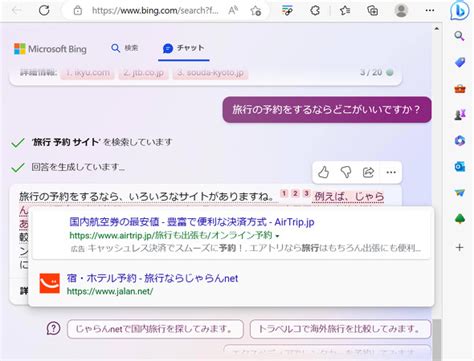This screenshot has height=361, width=474.
Task: Click the address bar URL field
Action: click(155, 11)
